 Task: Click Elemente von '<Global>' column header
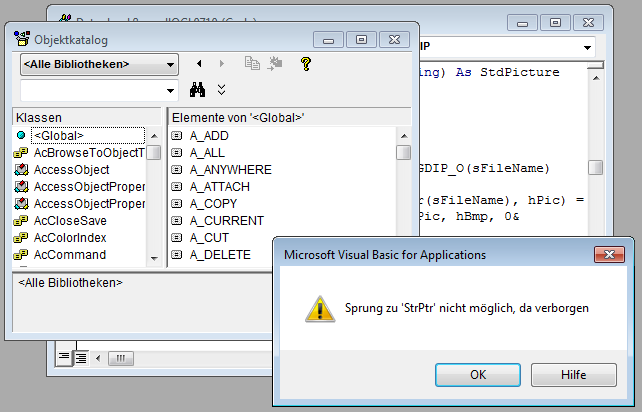coord(290,118)
